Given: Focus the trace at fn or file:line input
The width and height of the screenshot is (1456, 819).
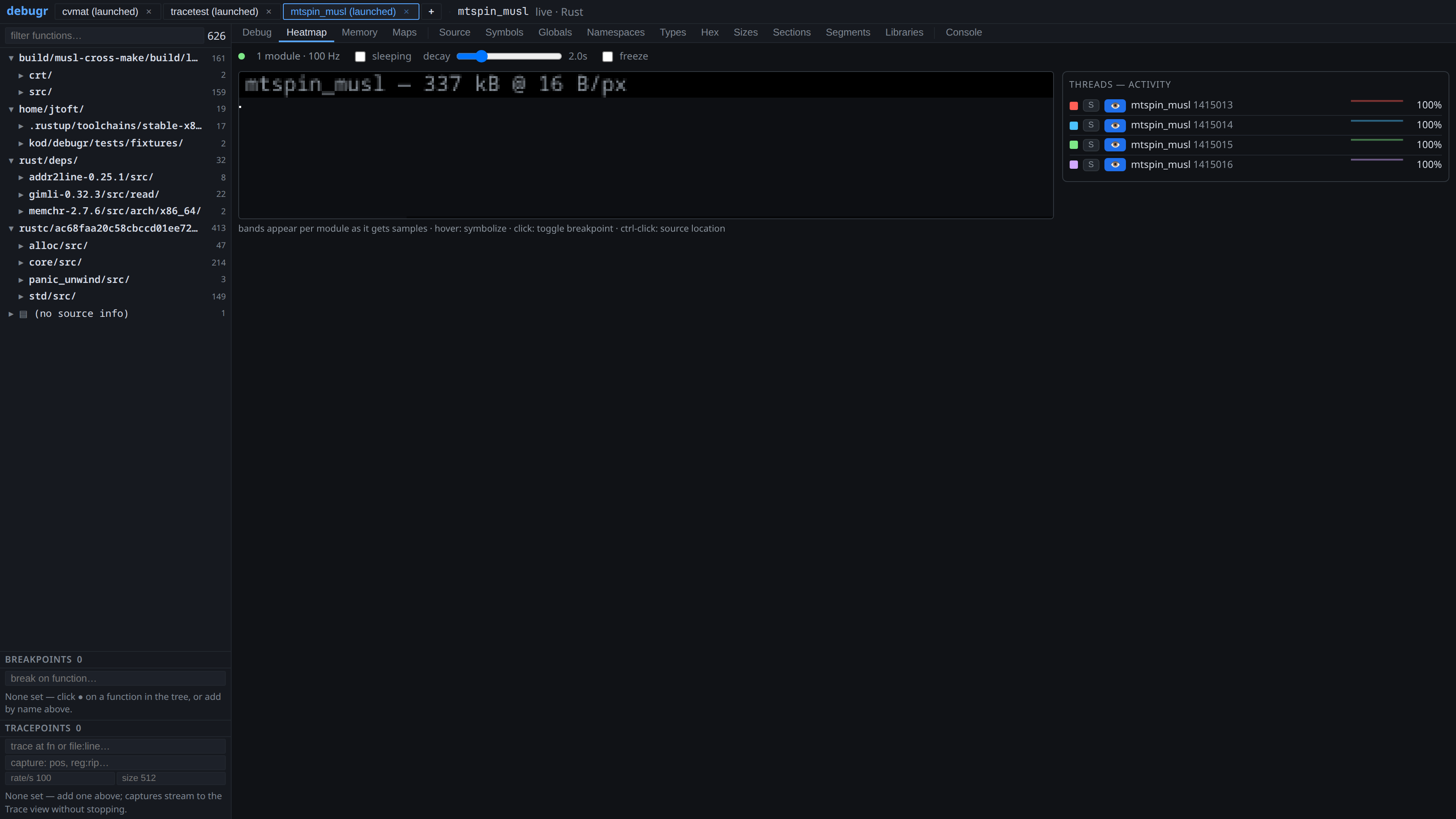Looking at the screenshot, I should pos(115,746).
